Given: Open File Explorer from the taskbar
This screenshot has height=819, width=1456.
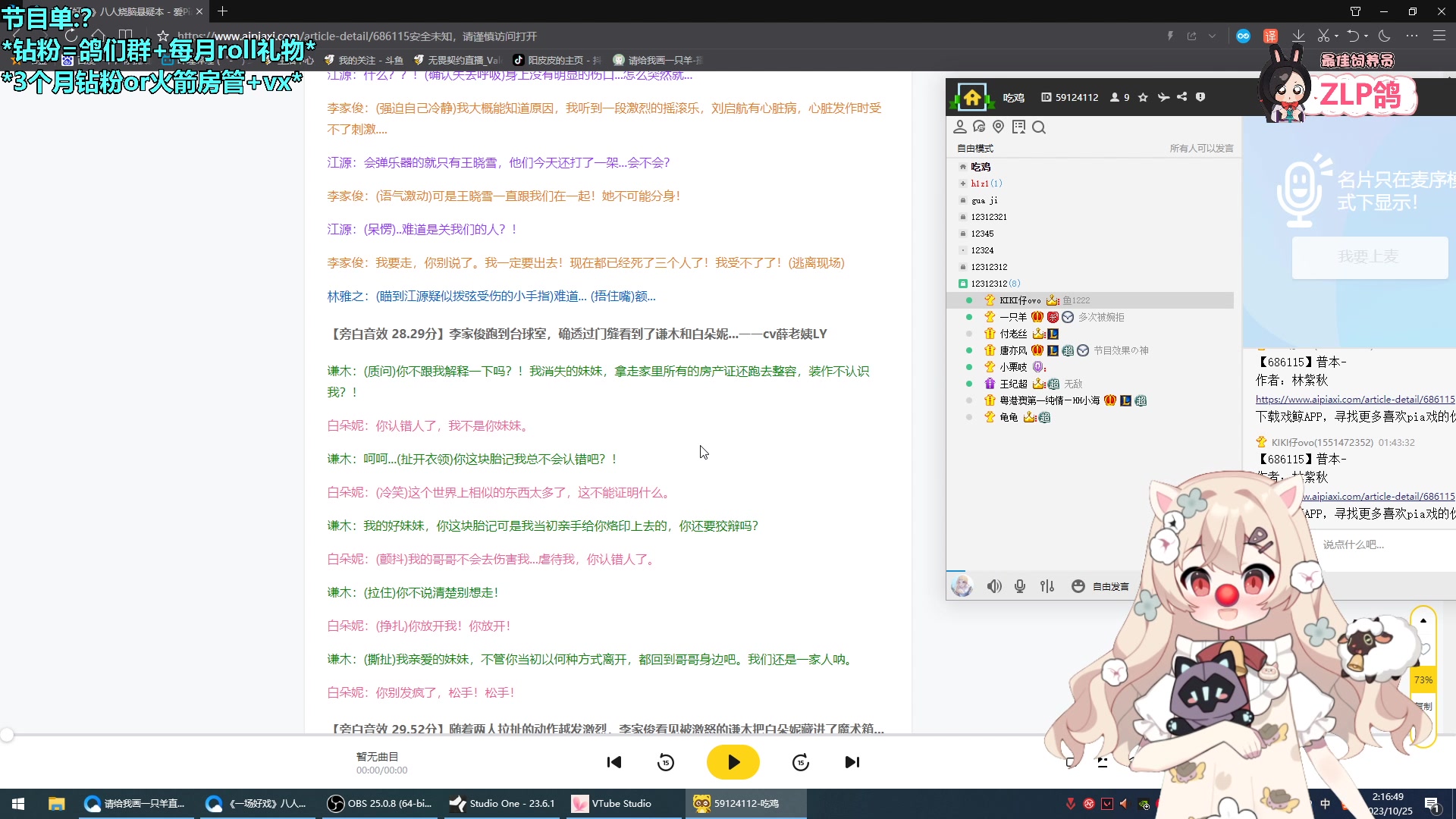Looking at the screenshot, I should pos(56,804).
